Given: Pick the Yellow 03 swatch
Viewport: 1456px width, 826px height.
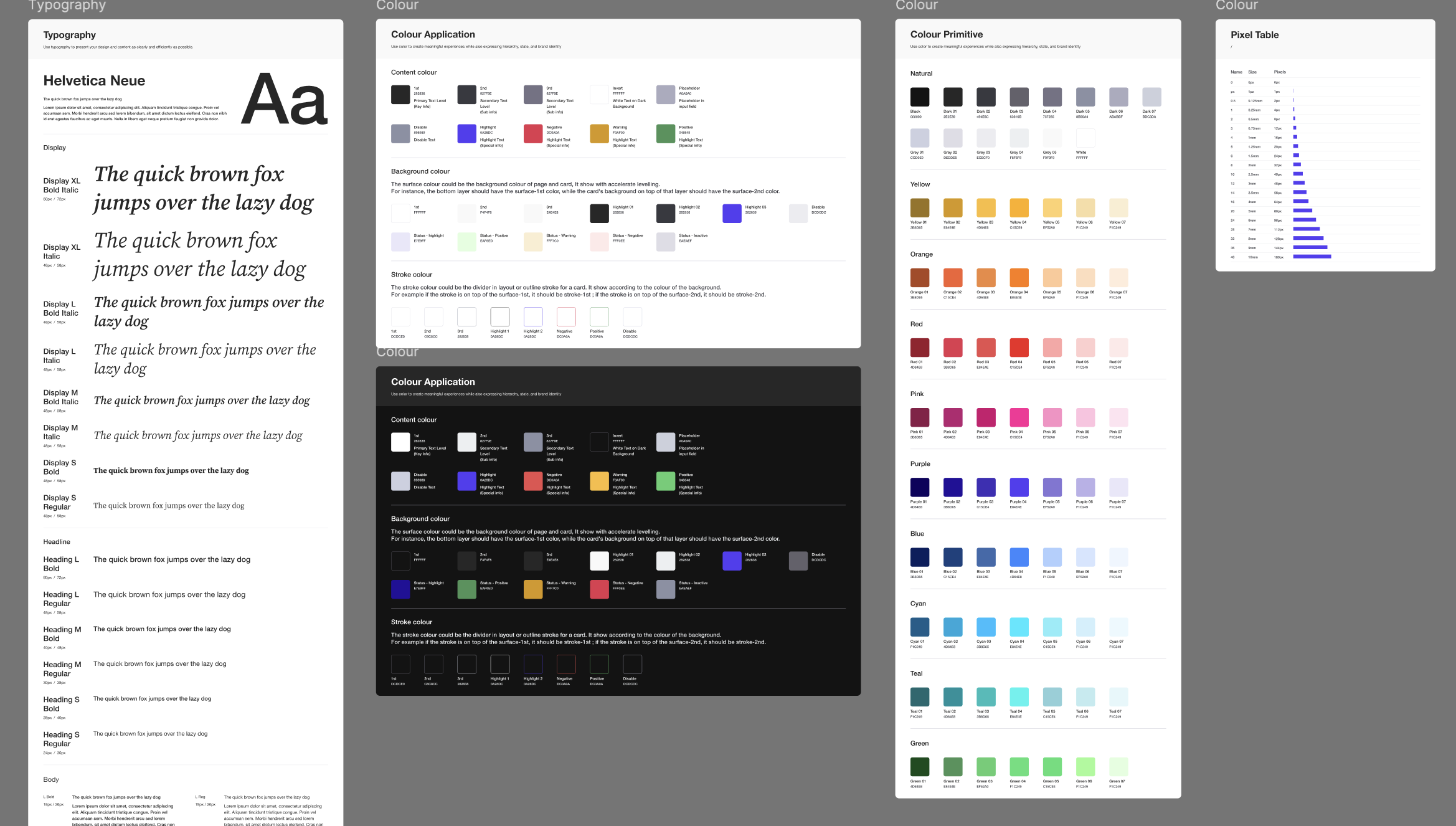Looking at the screenshot, I should 986,208.
